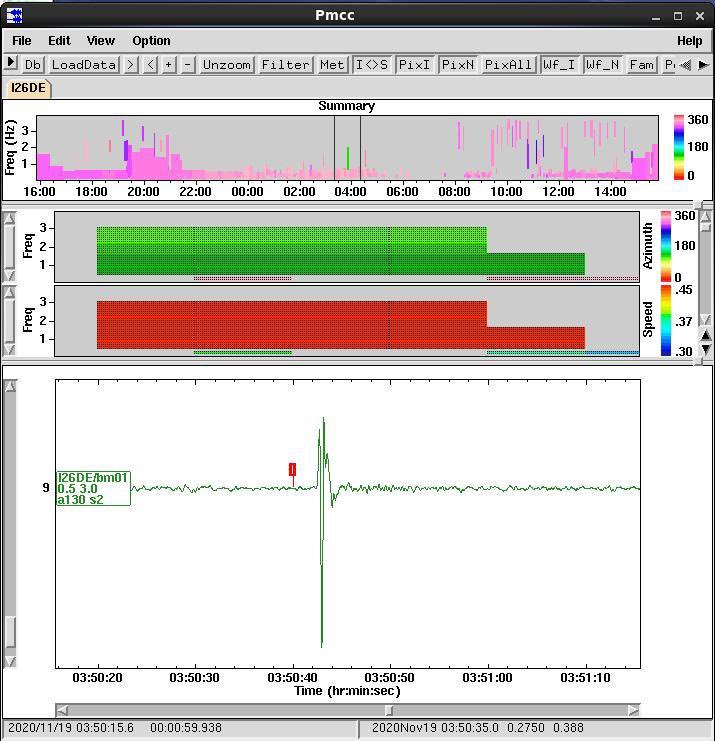The image size is (715, 741).
Task: Toggle the PixN button
Action: tap(457, 65)
